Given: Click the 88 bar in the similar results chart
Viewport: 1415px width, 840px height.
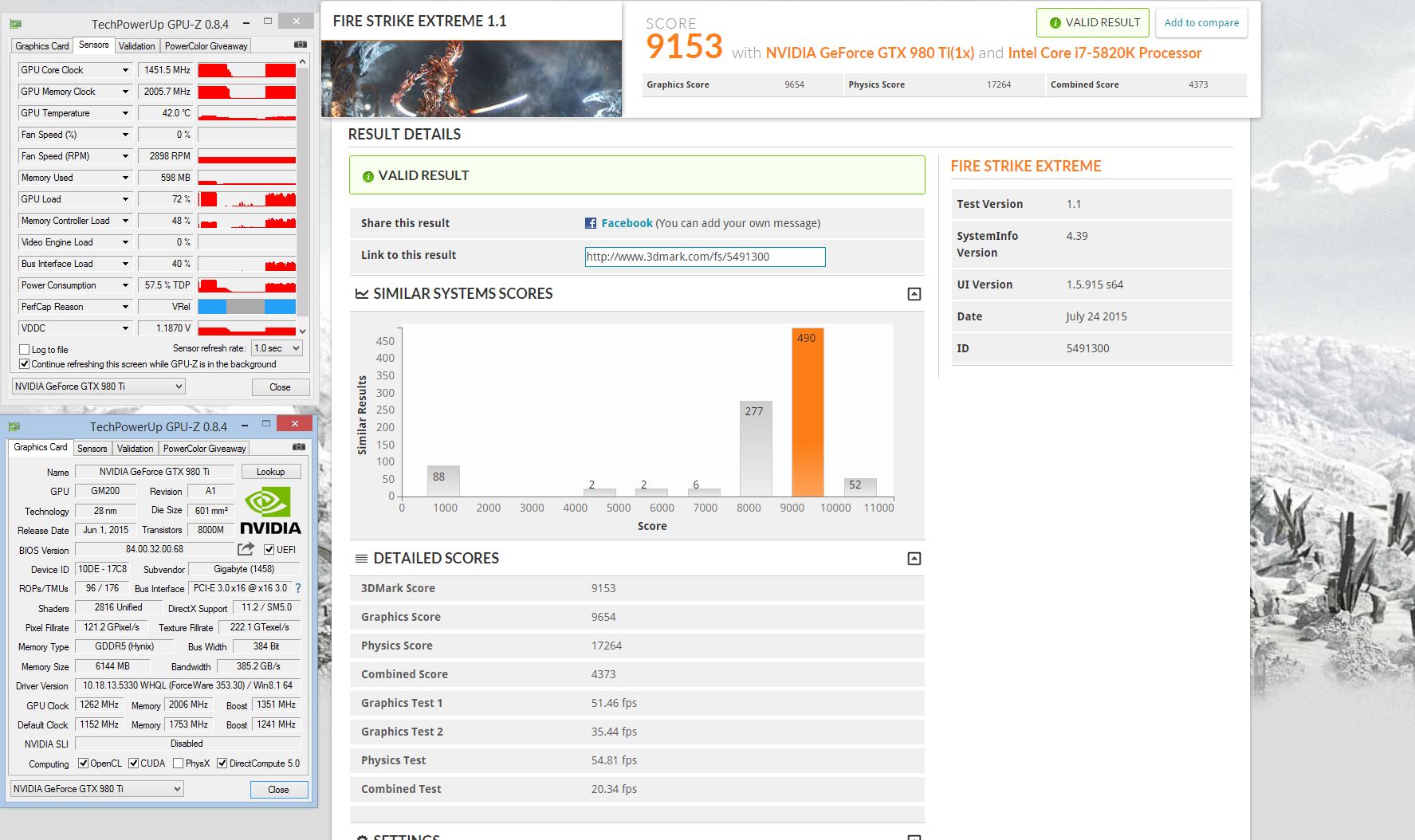Looking at the screenshot, I should [x=443, y=481].
